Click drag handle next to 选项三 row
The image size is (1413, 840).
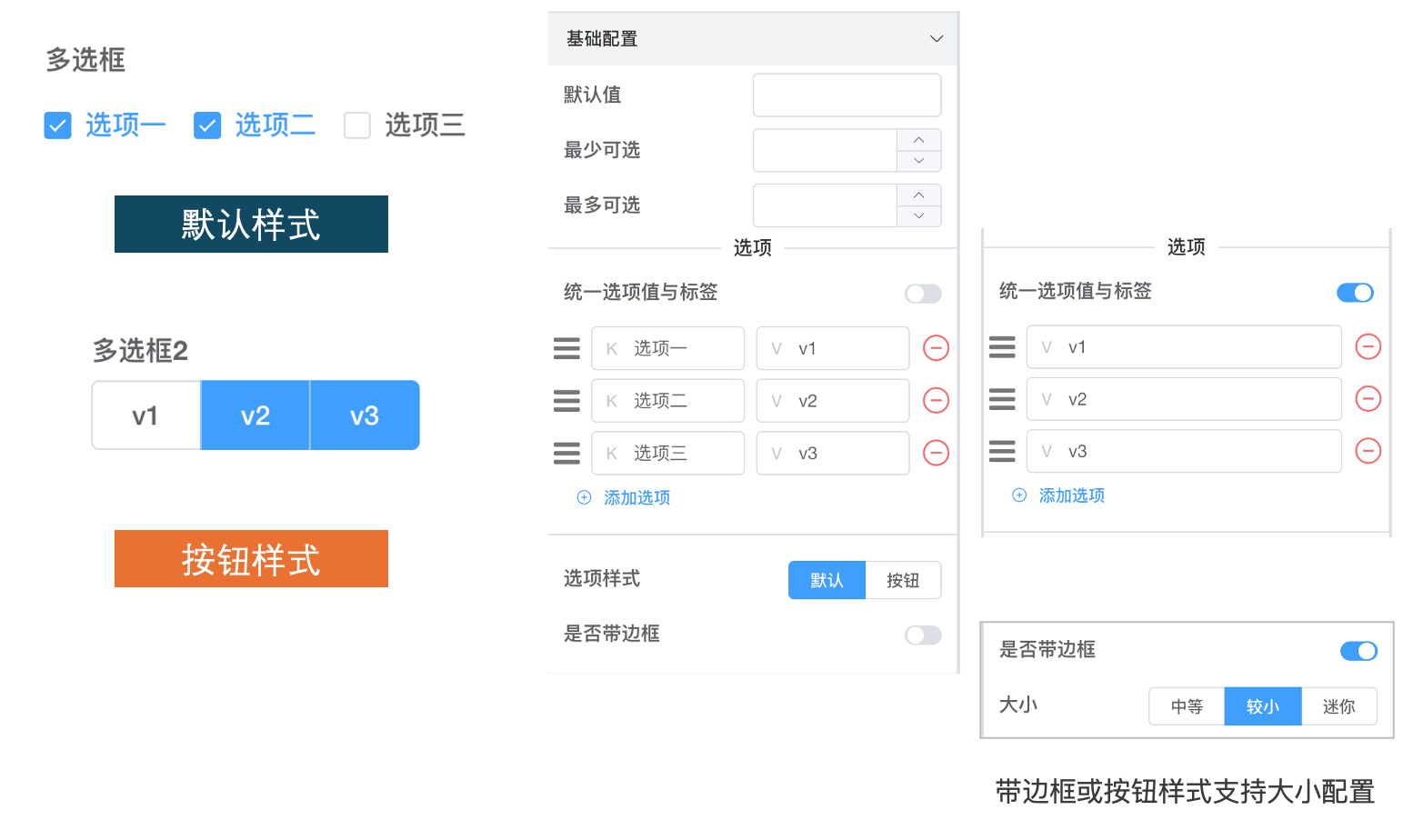coord(566,453)
